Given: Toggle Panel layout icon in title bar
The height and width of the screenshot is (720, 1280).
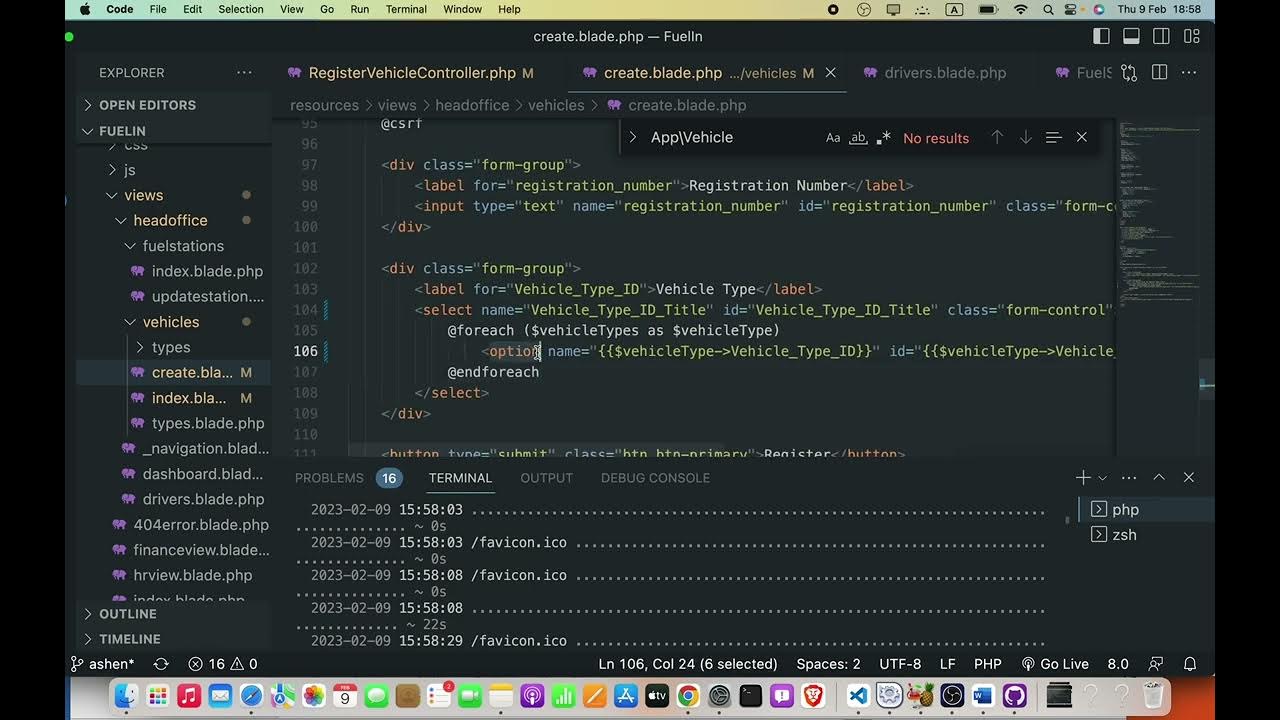Looking at the screenshot, I should [1131, 36].
